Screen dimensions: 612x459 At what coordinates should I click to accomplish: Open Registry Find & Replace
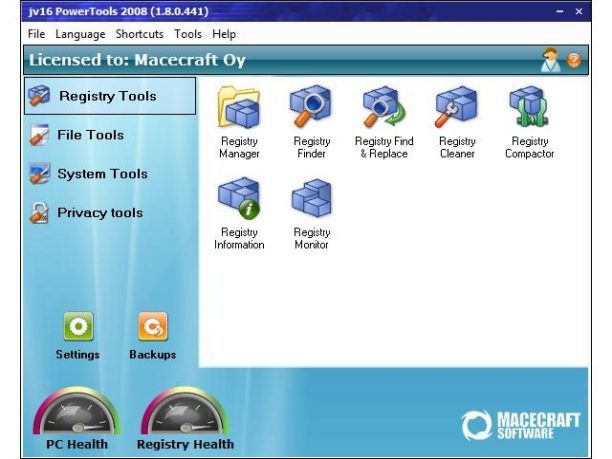(x=384, y=122)
